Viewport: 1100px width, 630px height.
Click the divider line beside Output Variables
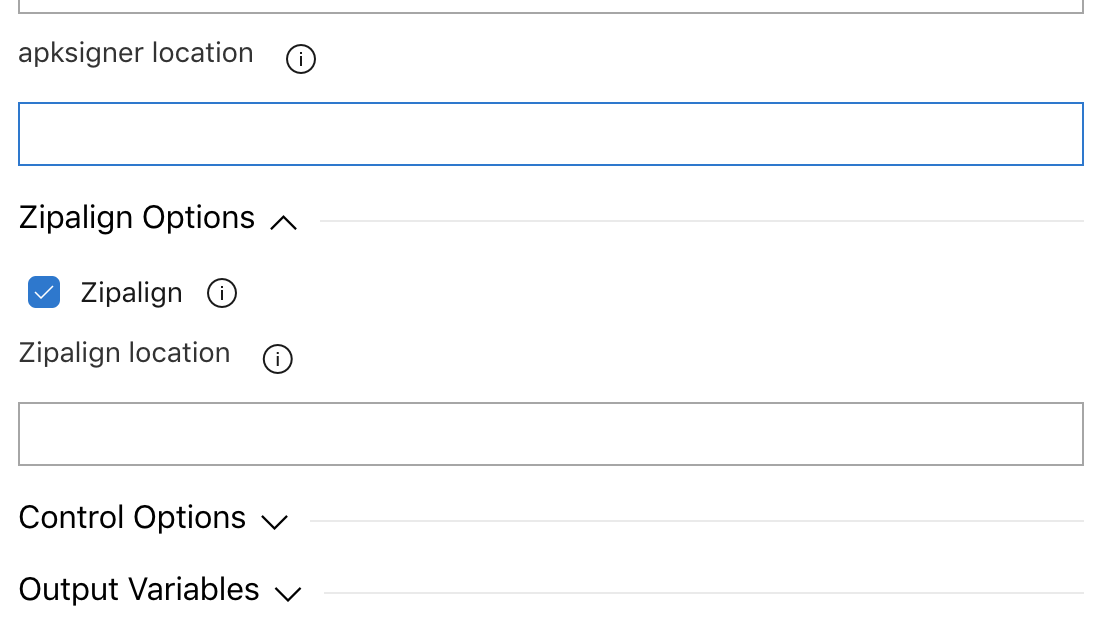703,593
